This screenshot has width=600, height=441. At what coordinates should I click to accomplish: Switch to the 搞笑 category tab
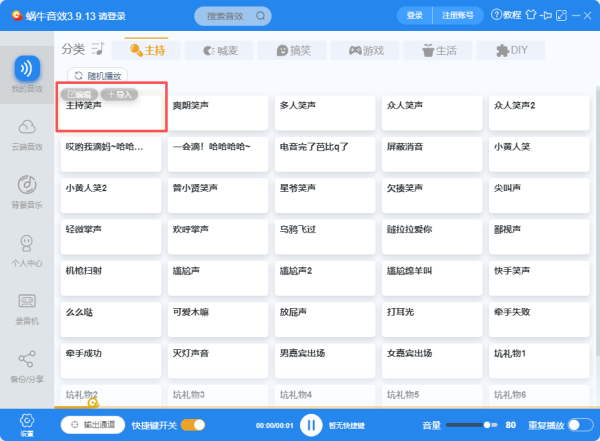tap(292, 50)
